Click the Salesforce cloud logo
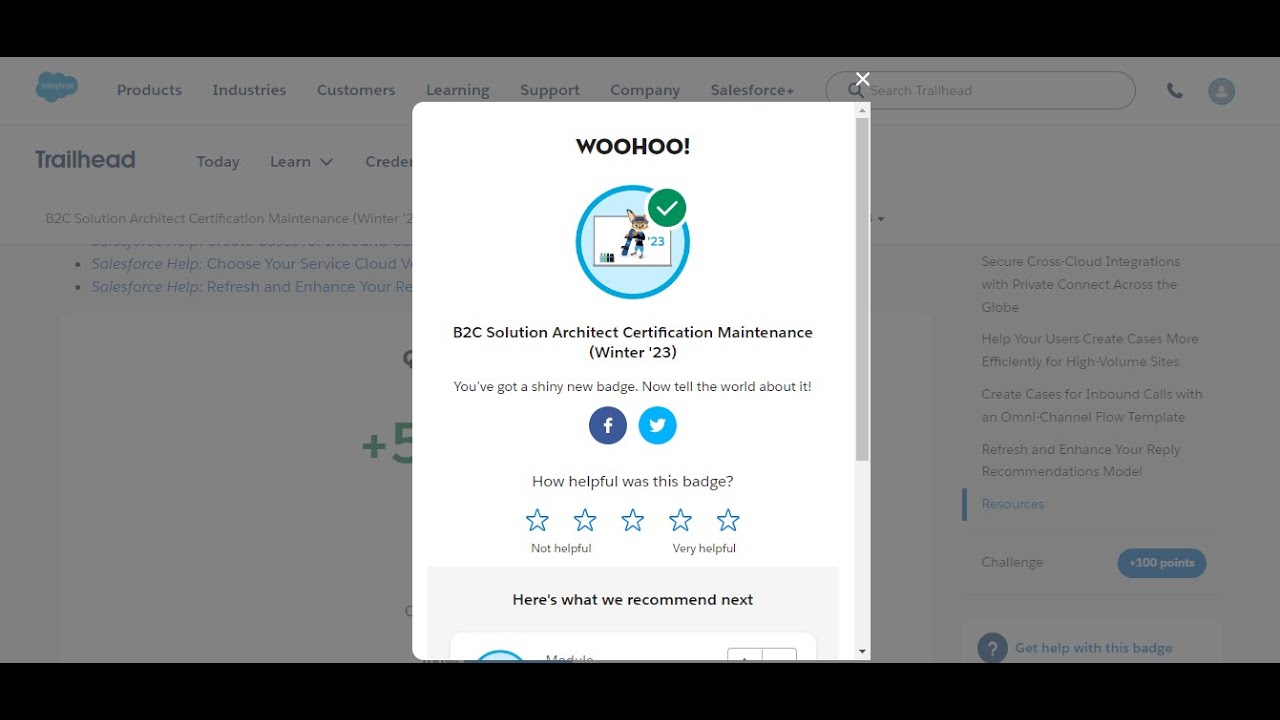 click(x=57, y=87)
